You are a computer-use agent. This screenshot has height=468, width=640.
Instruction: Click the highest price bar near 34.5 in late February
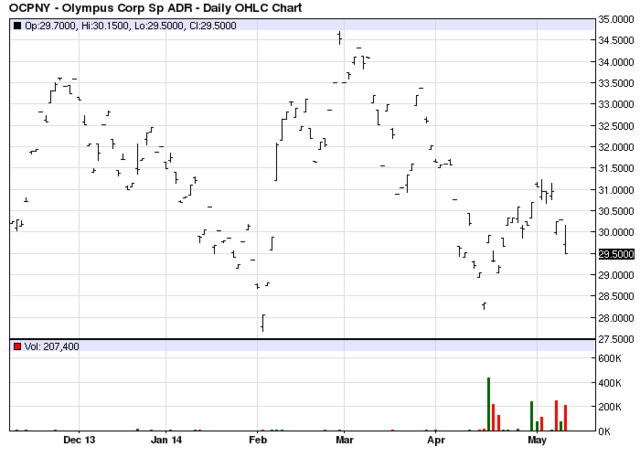pos(340,38)
